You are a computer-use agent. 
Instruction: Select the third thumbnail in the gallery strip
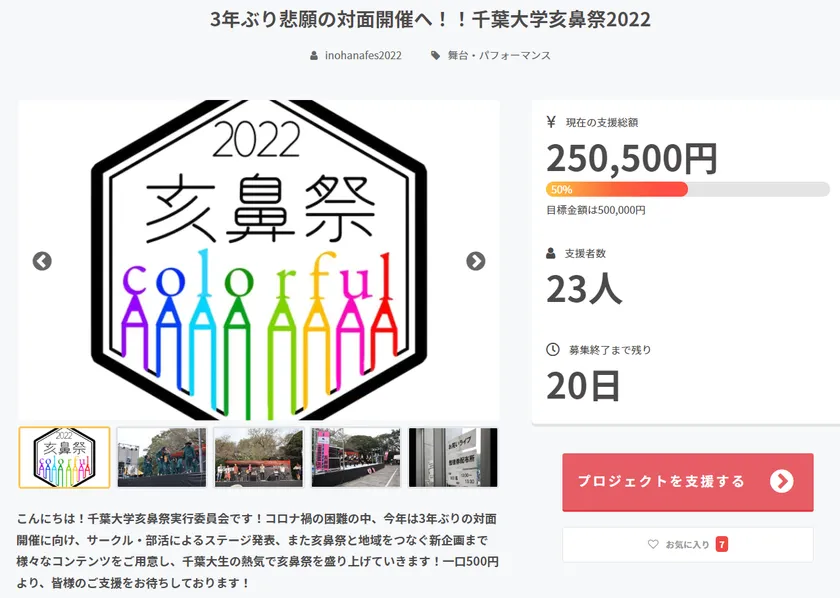pos(258,458)
